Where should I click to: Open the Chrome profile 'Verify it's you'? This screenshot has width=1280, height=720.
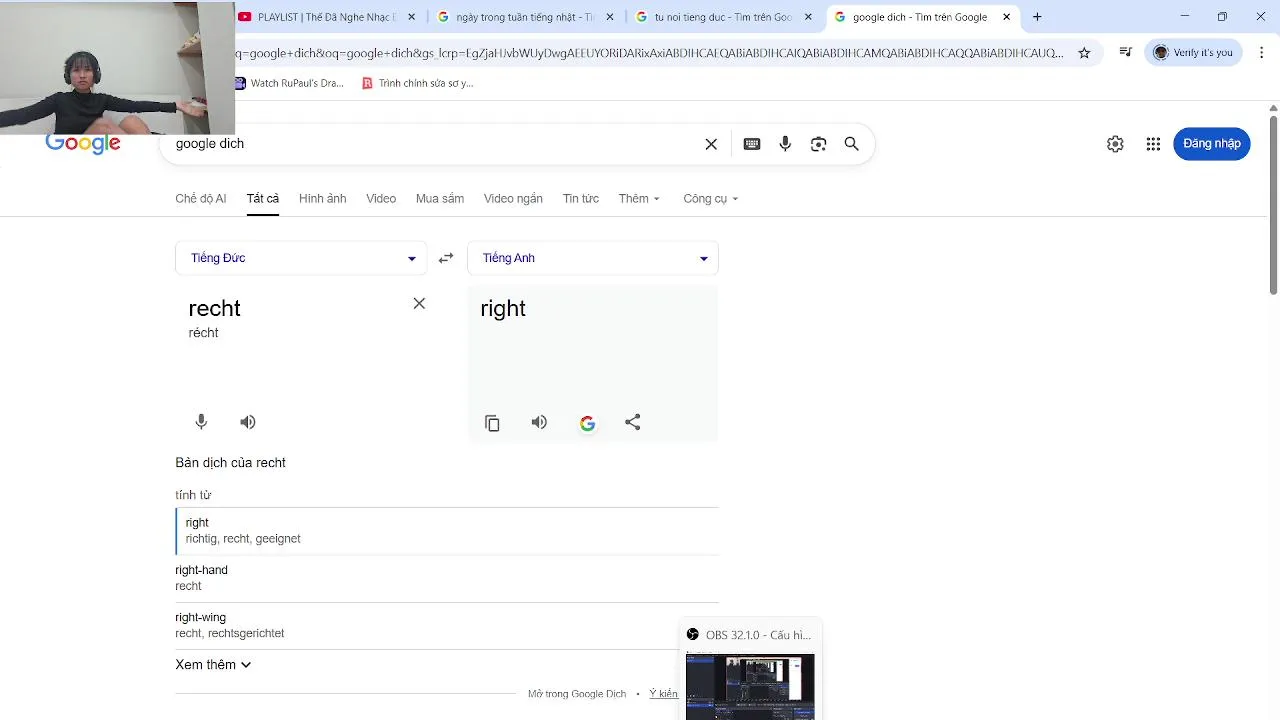[x=1193, y=53]
